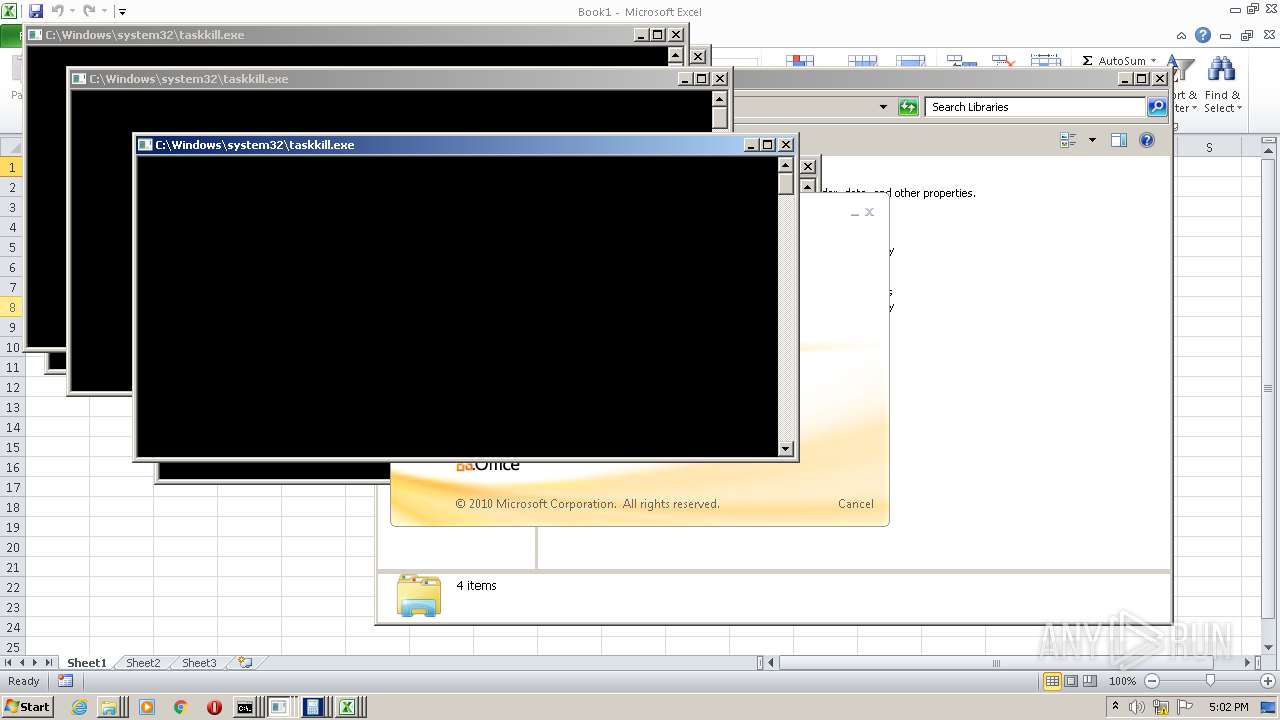
Task: Click the 100% zoom level text
Action: pos(1122,681)
